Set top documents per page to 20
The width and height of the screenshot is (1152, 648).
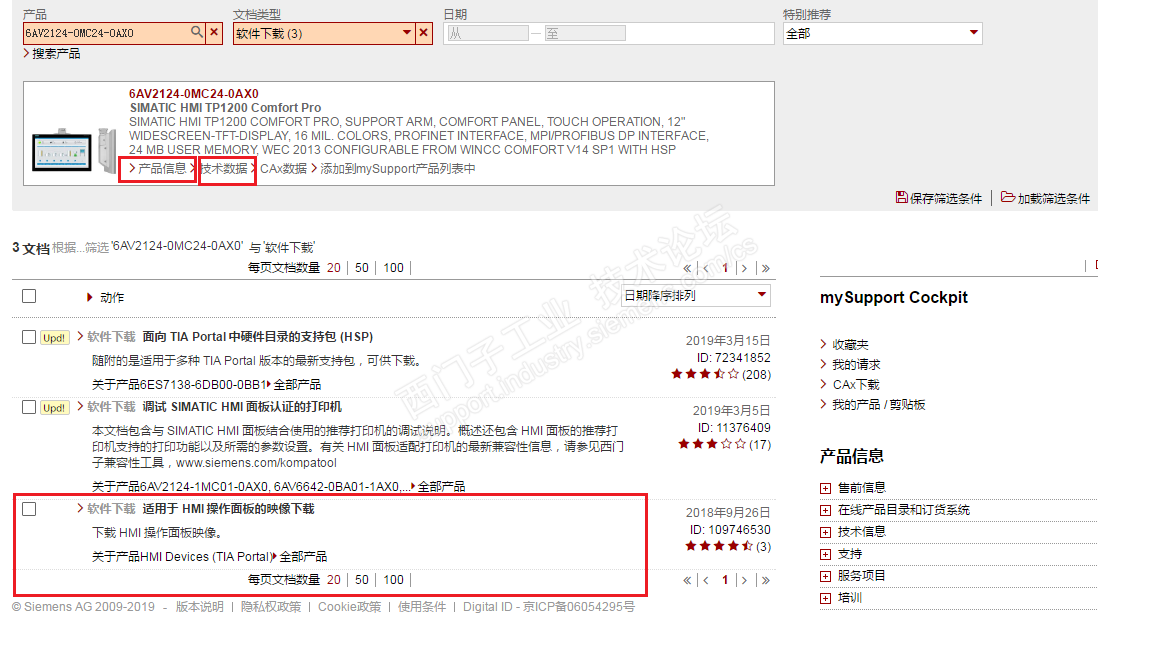click(x=334, y=267)
